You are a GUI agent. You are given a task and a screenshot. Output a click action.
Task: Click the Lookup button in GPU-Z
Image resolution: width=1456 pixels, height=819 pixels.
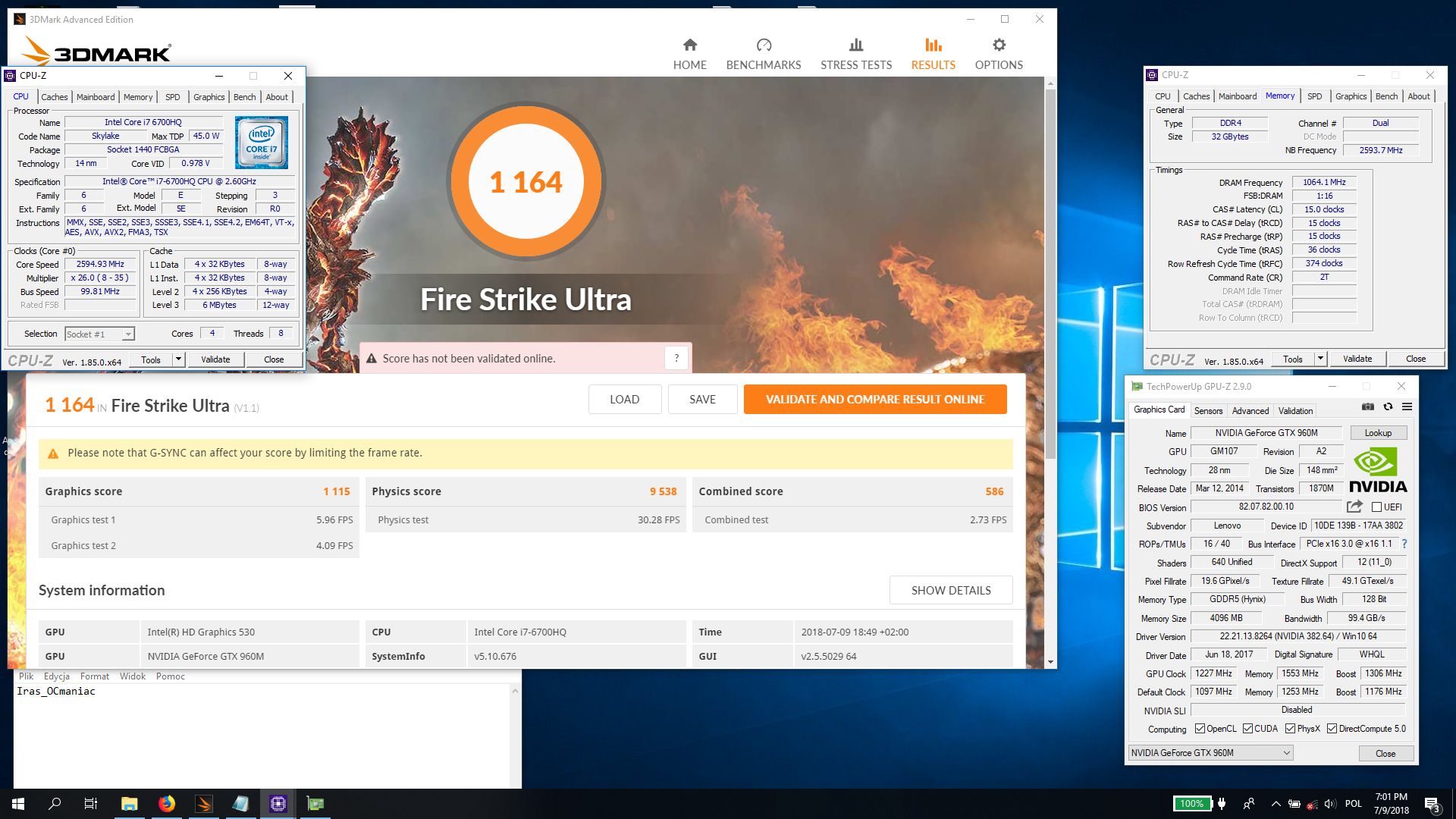point(1378,433)
